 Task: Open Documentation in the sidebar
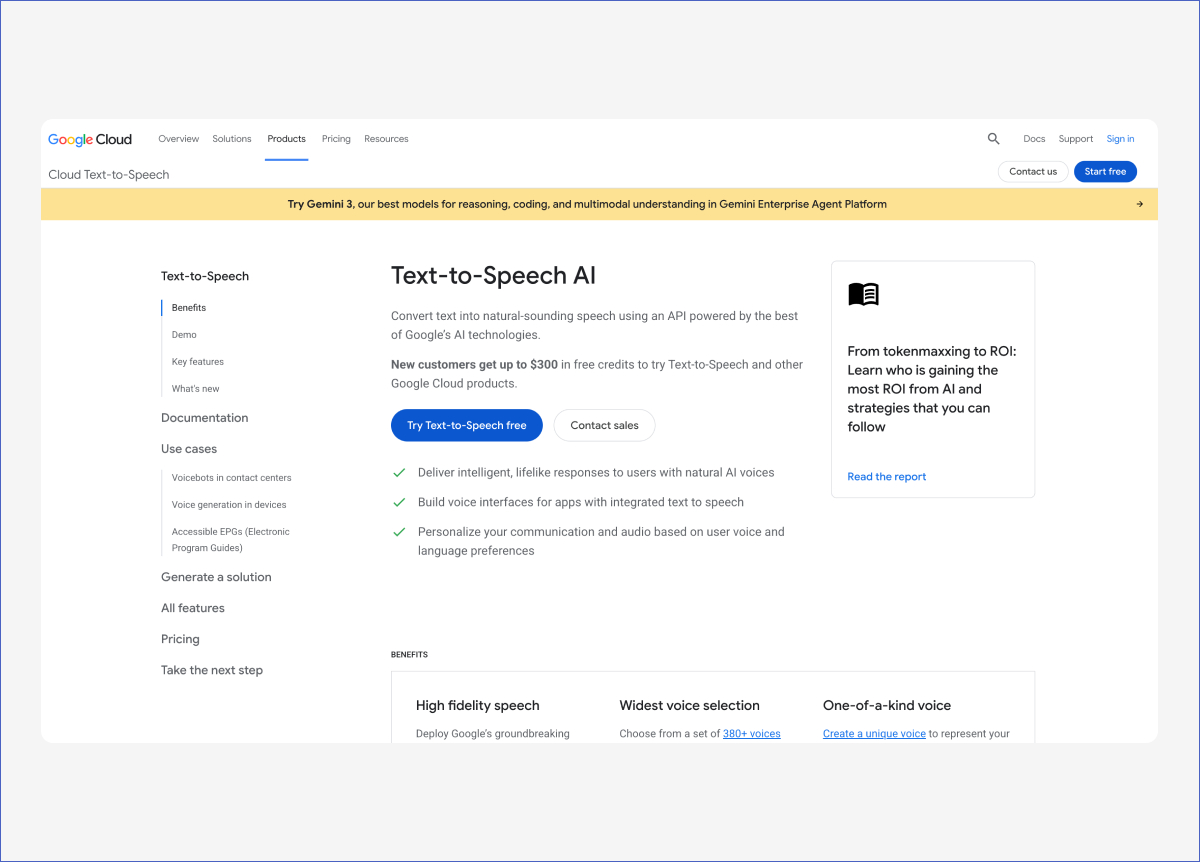205,418
